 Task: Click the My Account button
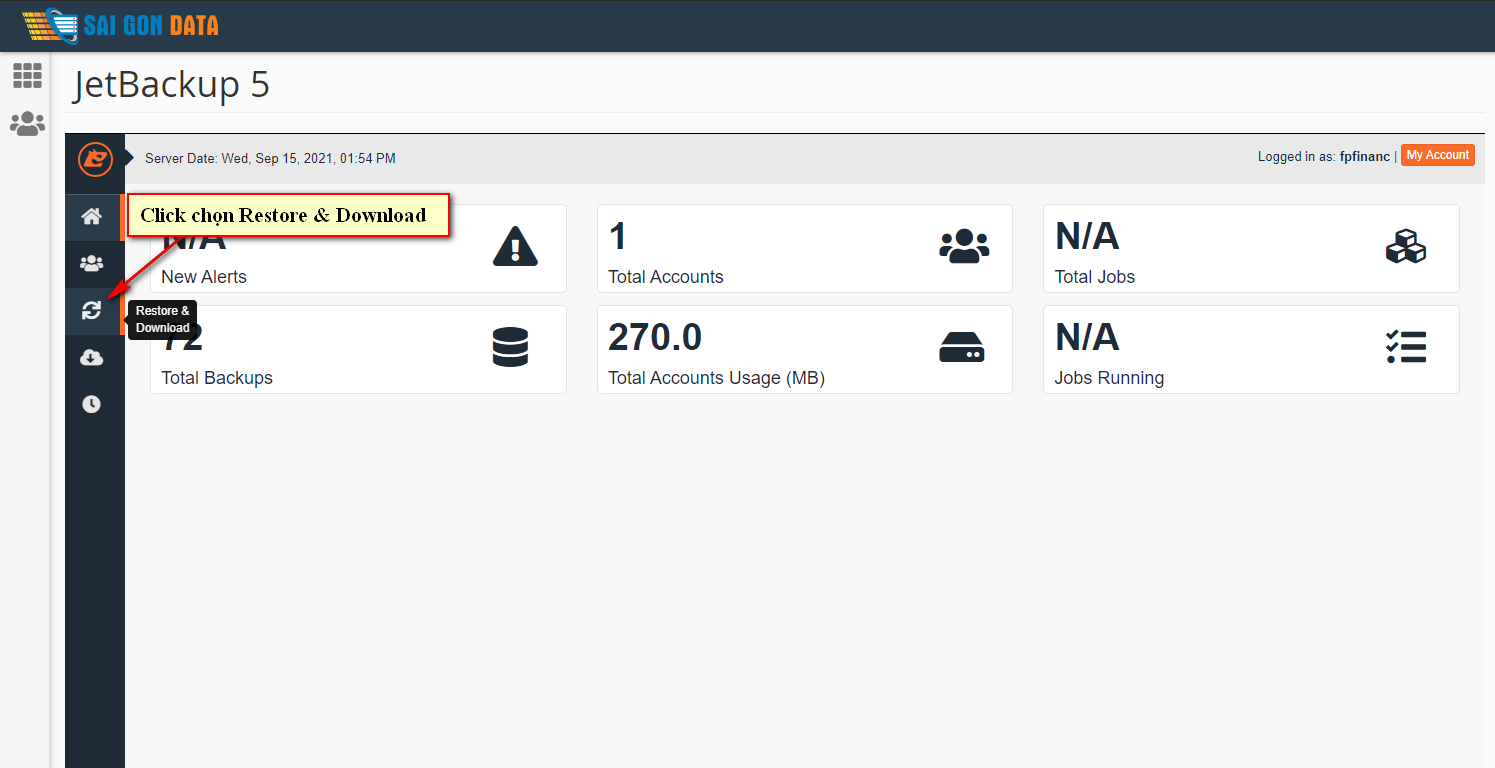pos(1437,155)
